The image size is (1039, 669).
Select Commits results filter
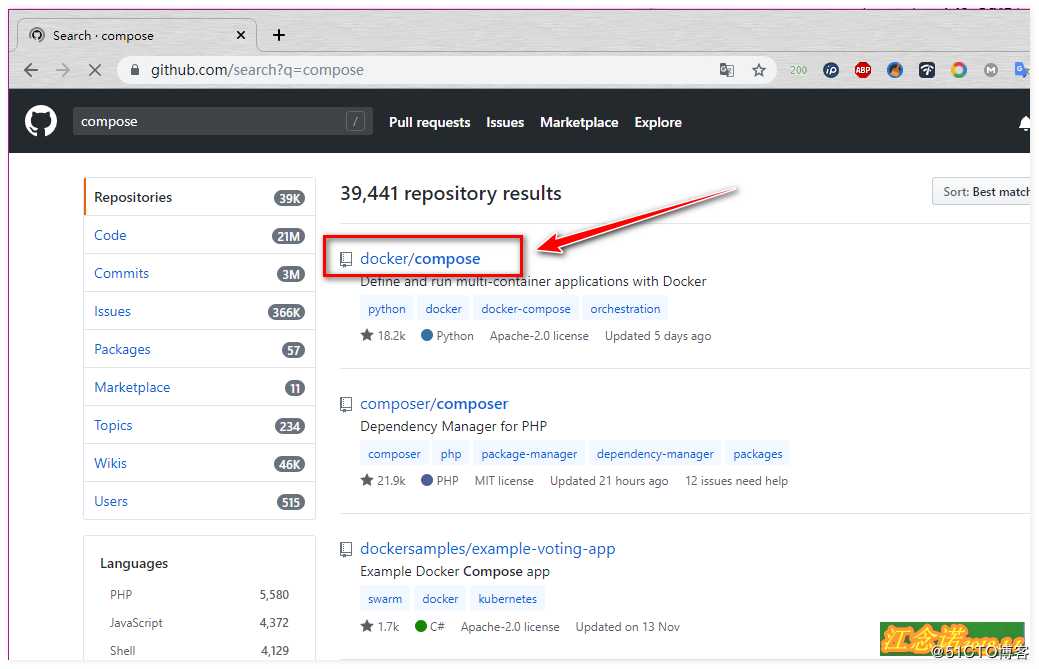199,273
